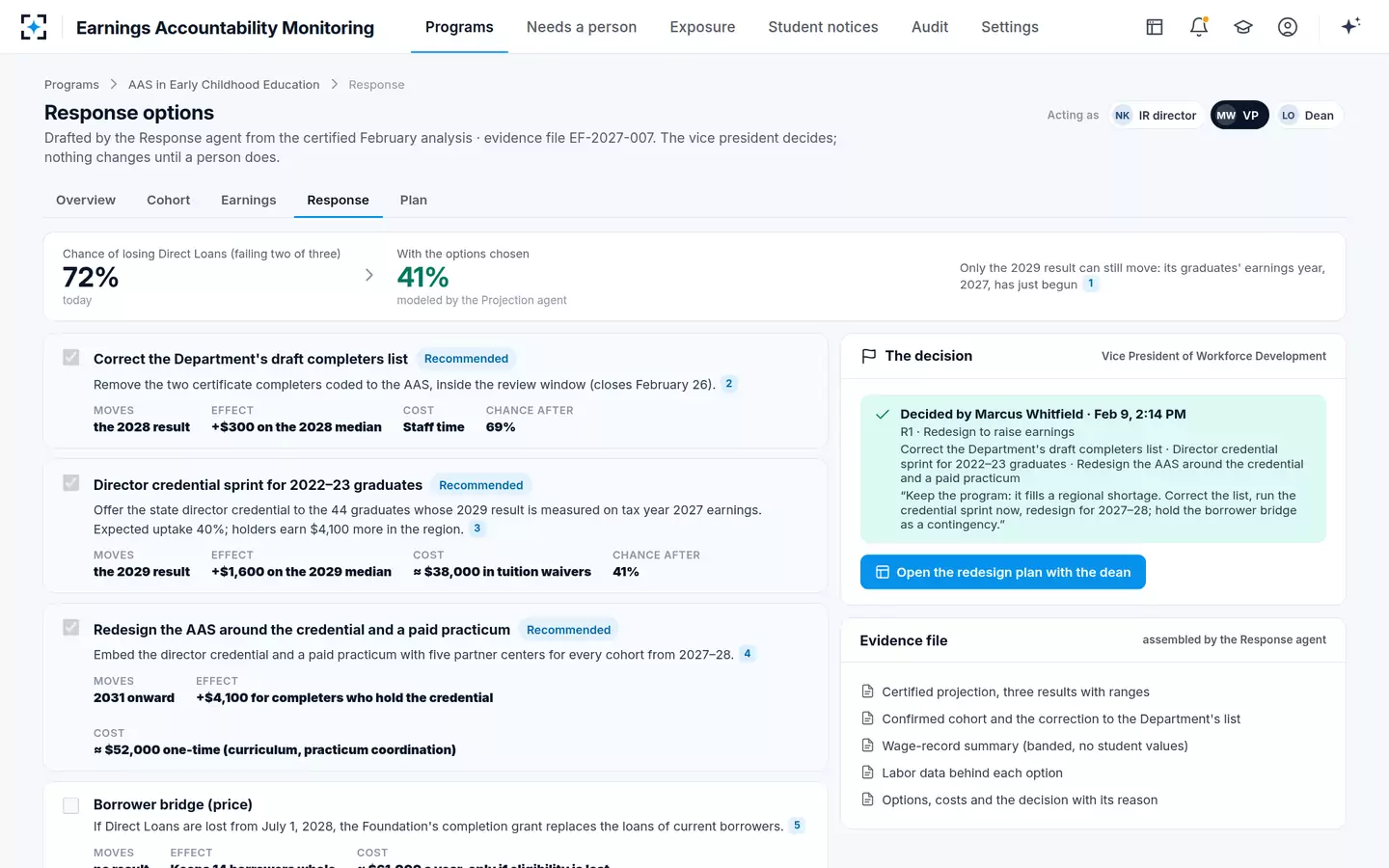The image size is (1389, 868).
Task: Click Programs breadcrumb link
Action: (x=71, y=85)
